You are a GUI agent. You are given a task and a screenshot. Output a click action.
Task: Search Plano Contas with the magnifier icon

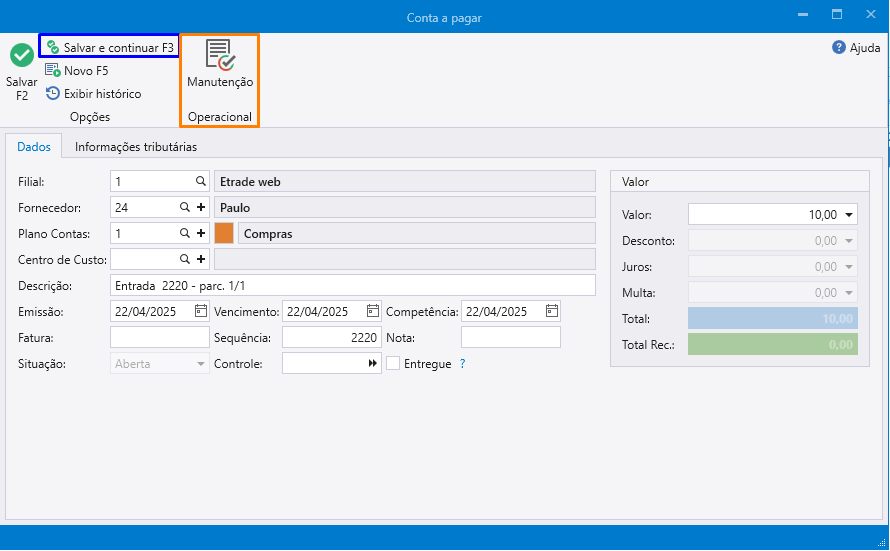(x=184, y=233)
